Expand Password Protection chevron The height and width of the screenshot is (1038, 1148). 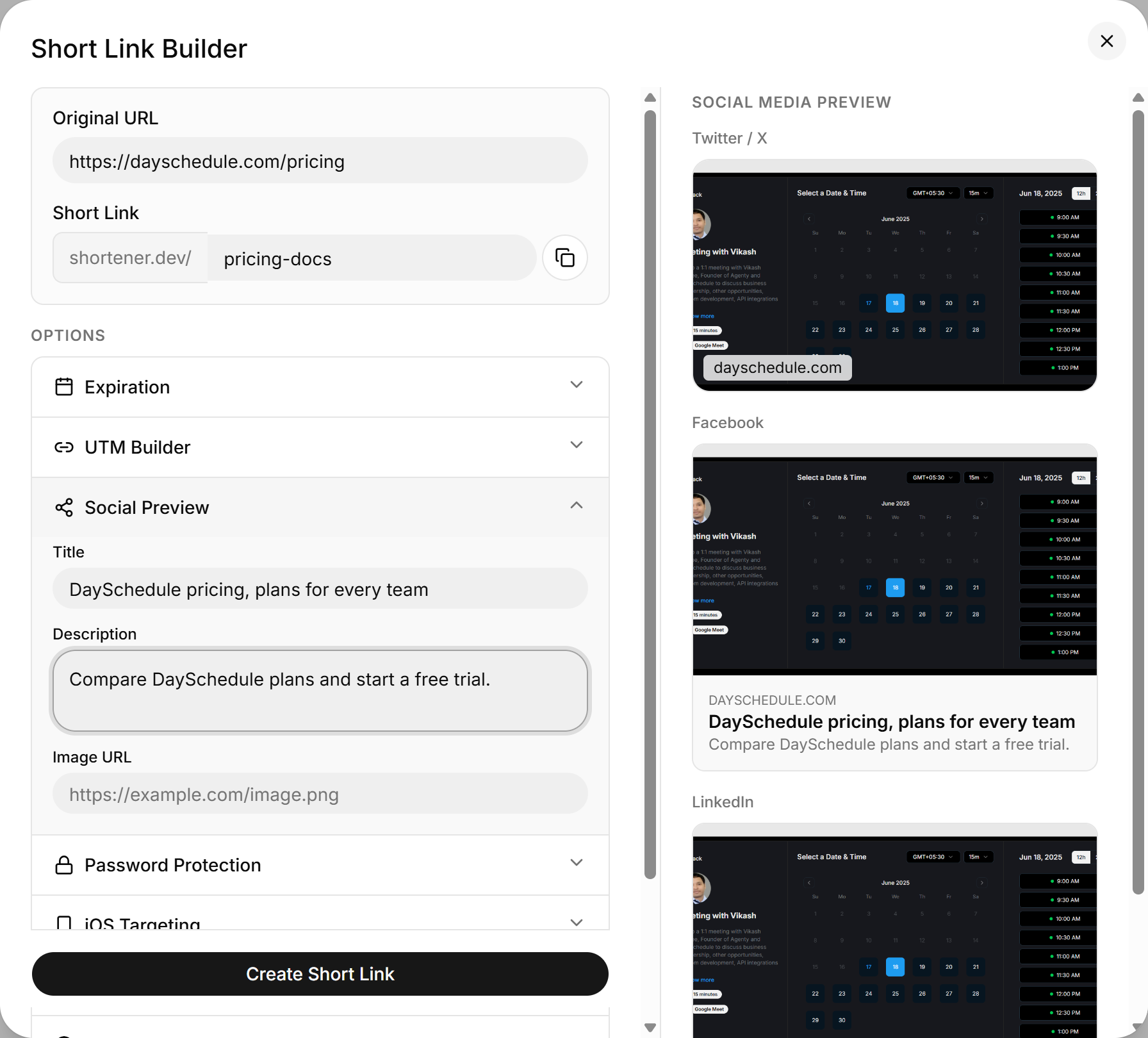(x=577, y=862)
